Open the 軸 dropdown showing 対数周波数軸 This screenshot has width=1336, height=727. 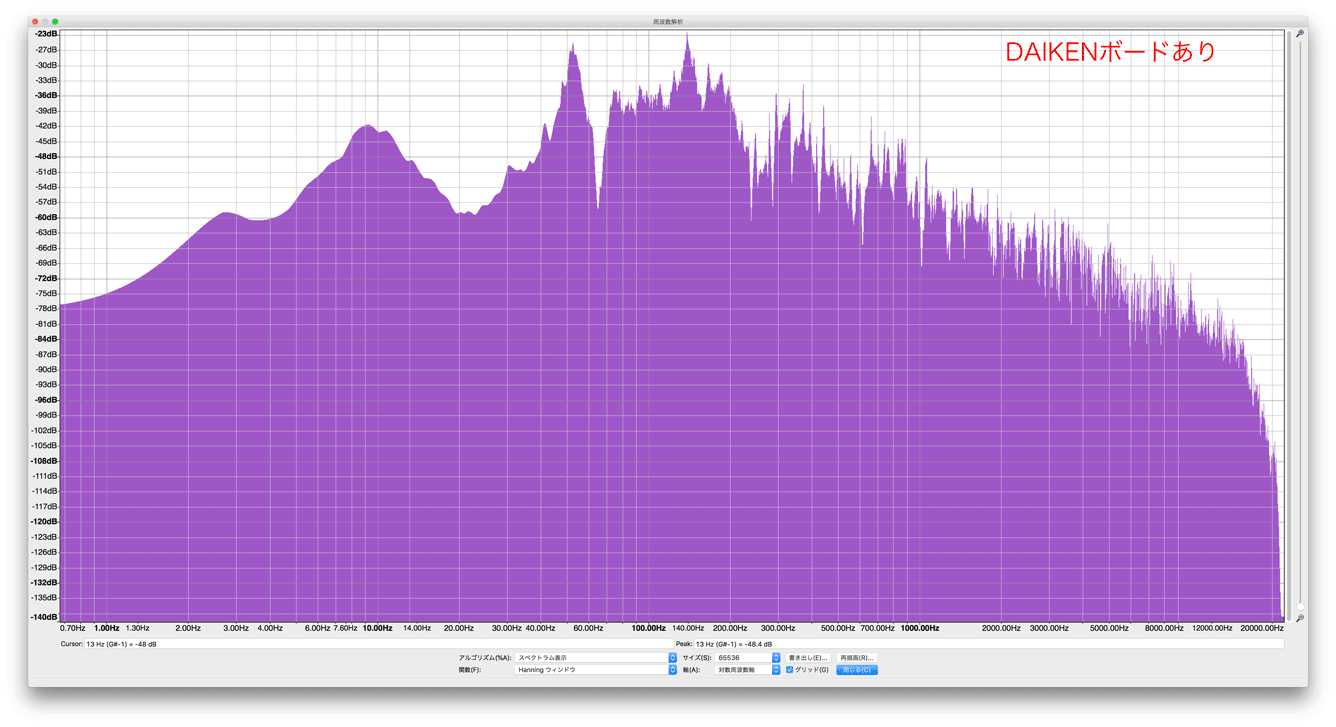[x=748, y=670]
